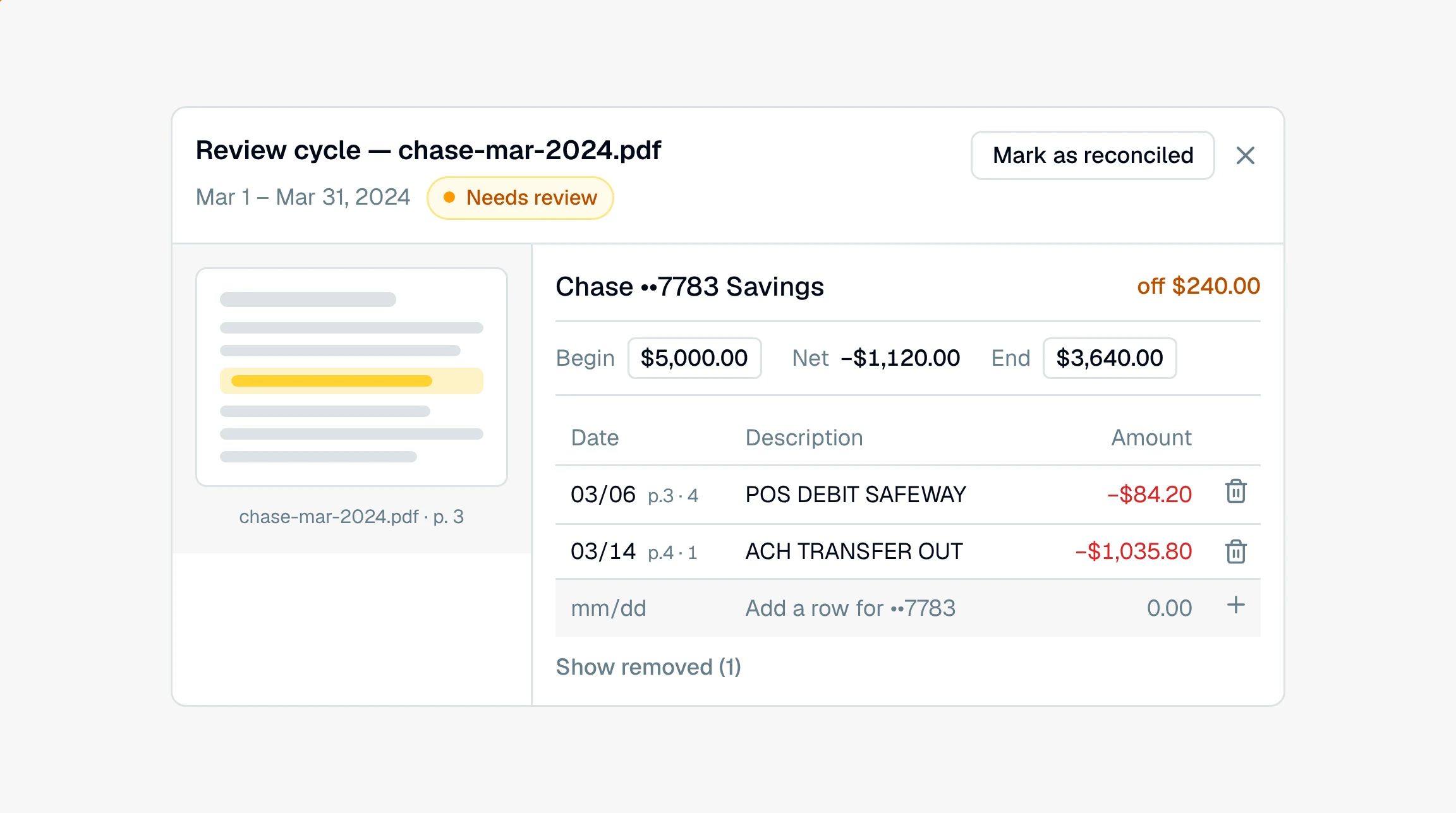Screen dimensions: 1456x813
Task: Click the −$1,035.80 amount
Action: 1134,551
